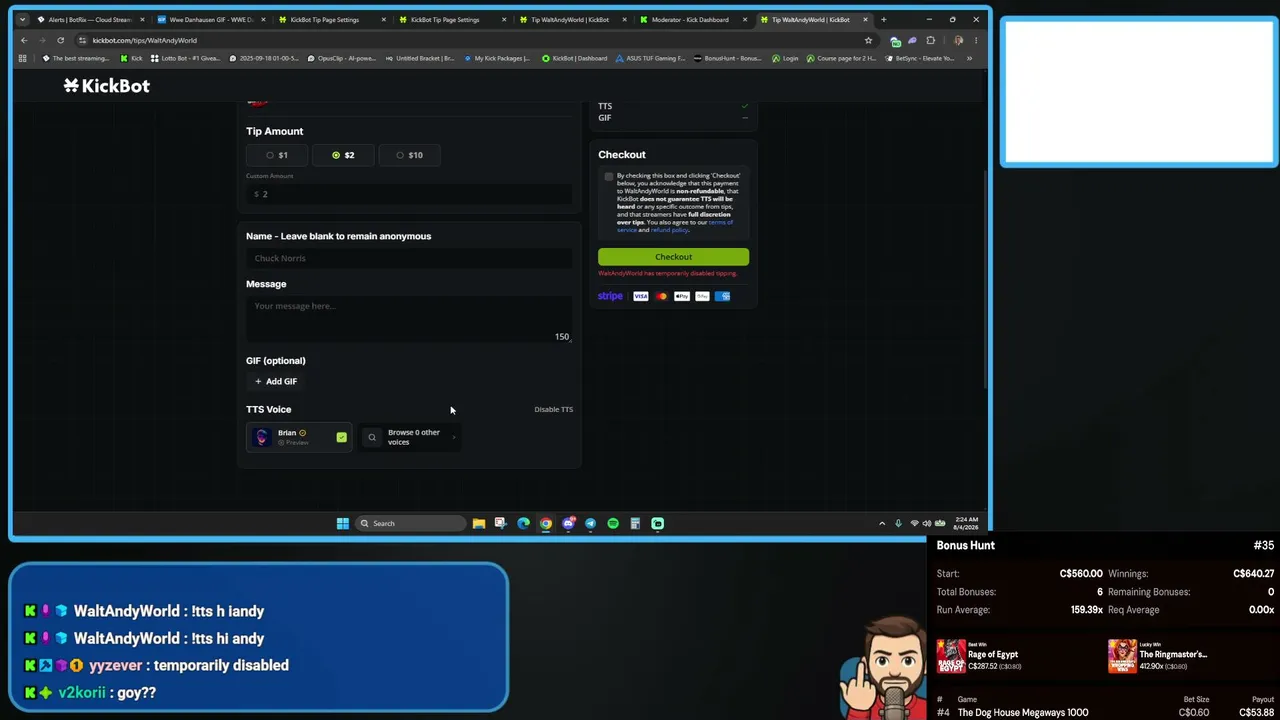
Task: Click the page's vertical scrollbar
Action: click(986, 280)
